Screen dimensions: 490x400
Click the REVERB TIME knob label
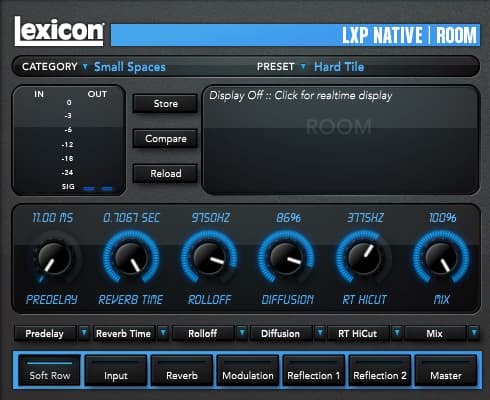pyautogui.click(x=131, y=299)
